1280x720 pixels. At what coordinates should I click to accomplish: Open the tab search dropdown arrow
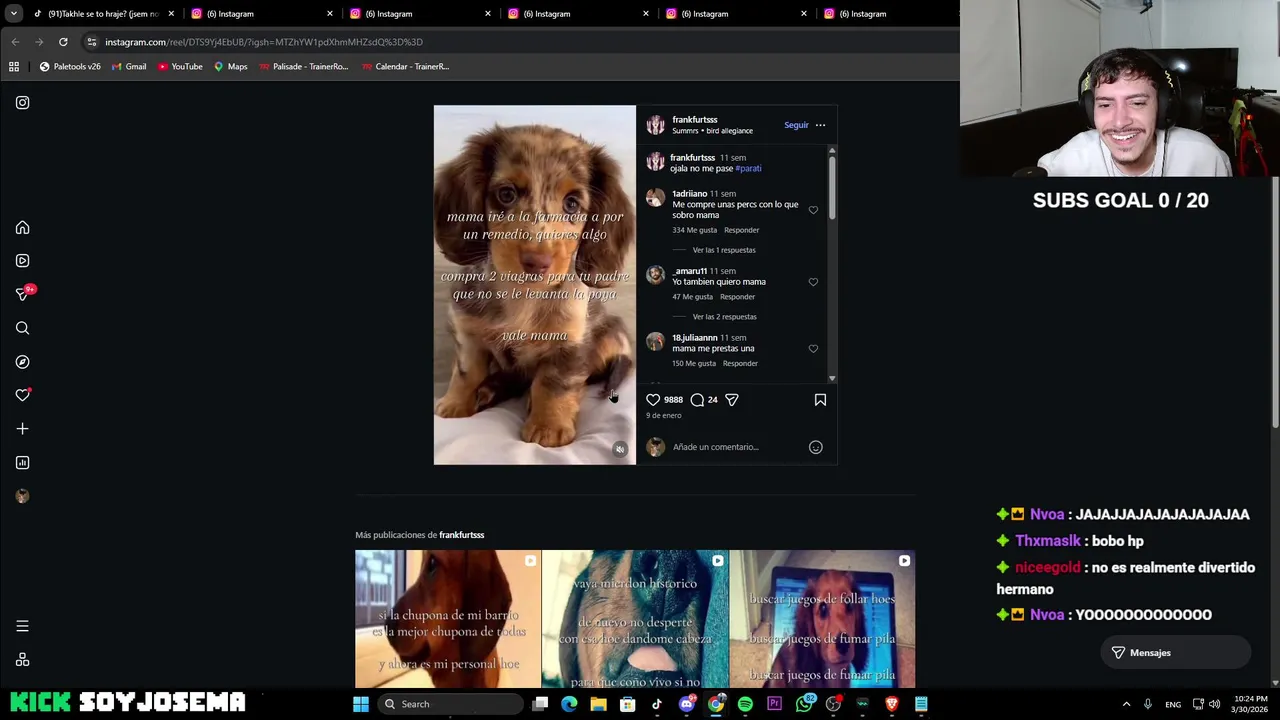(x=13, y=14)
